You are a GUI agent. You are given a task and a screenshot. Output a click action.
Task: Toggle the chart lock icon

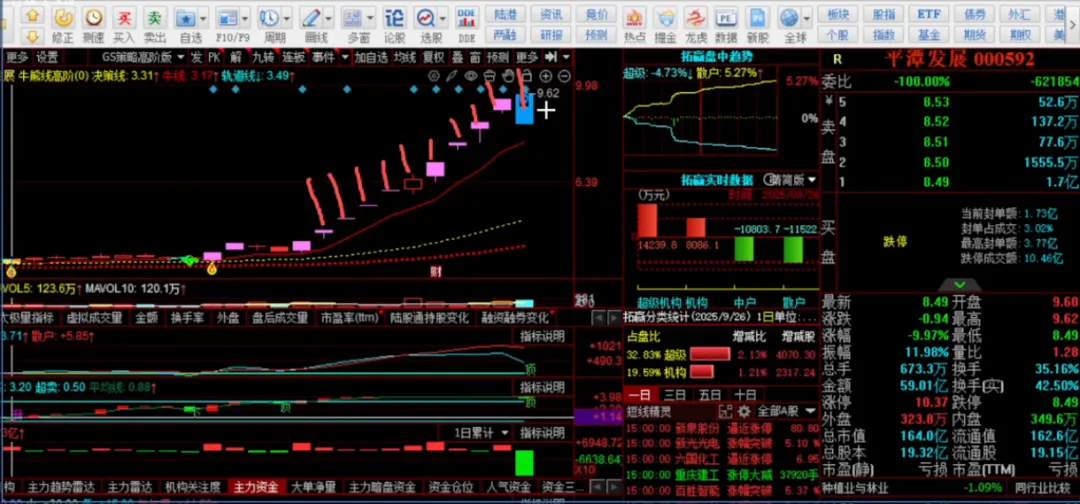coord(527,75)
